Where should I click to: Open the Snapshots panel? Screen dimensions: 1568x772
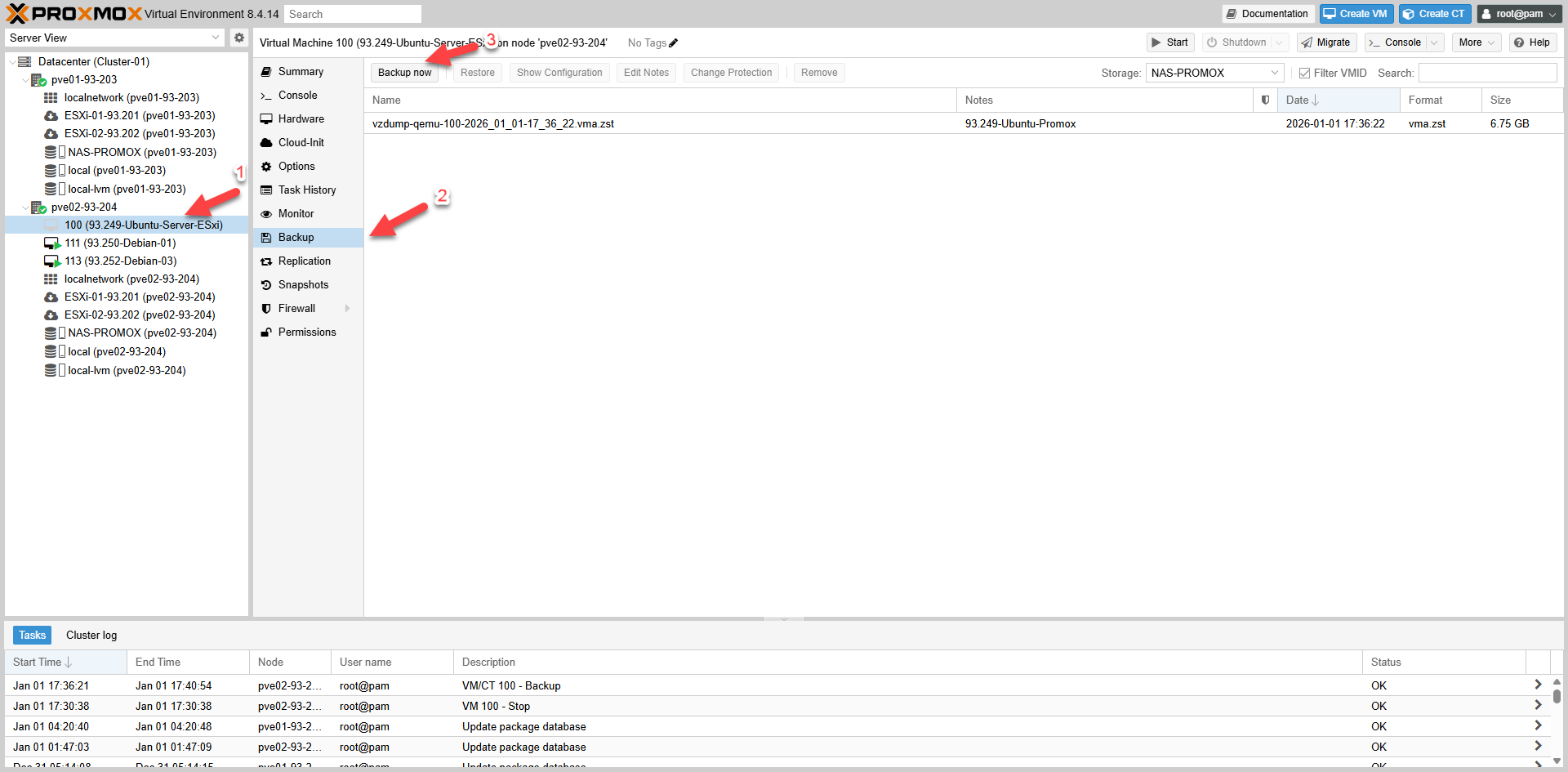303,284
